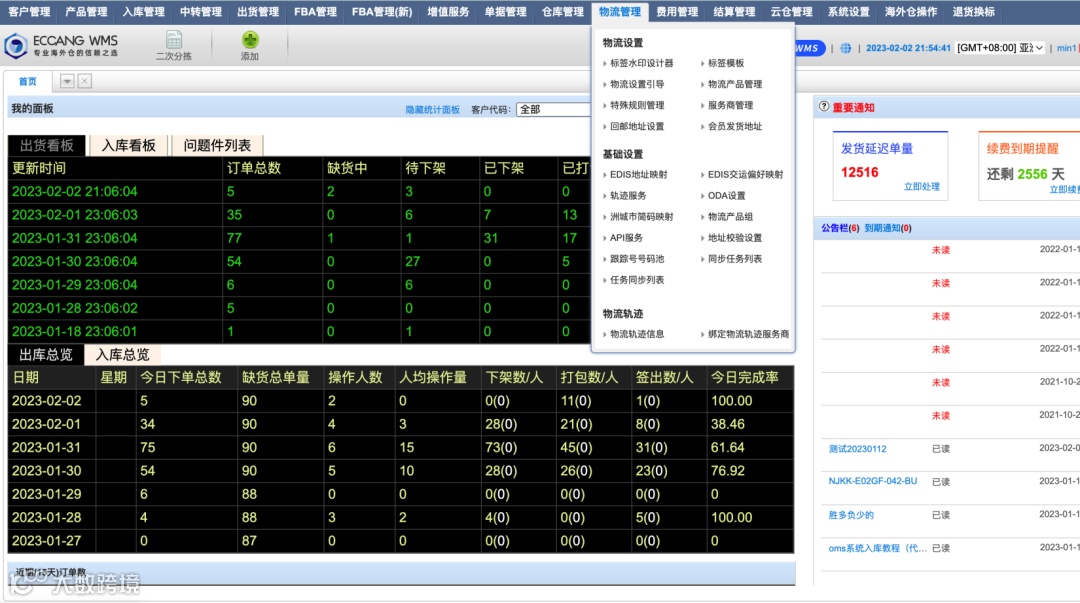Open 系统设置 menu
The height and width of the screenshot is (603, 1080).
[848, 12]
